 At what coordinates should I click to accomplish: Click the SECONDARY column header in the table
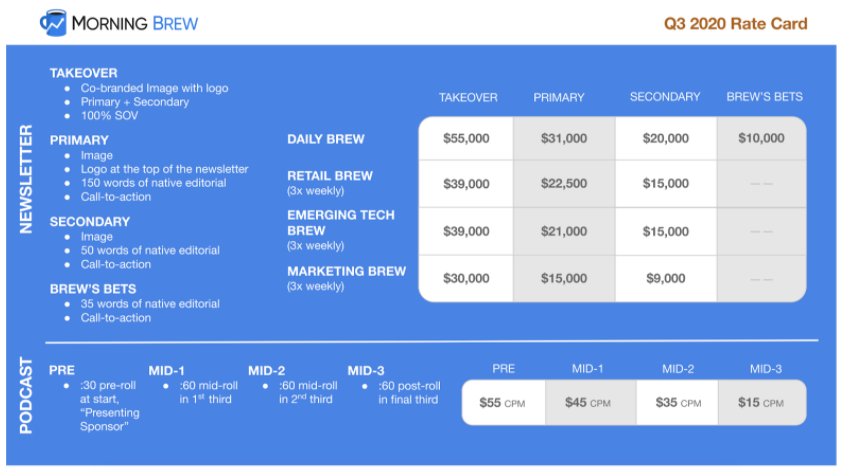(x=665, y=97)
